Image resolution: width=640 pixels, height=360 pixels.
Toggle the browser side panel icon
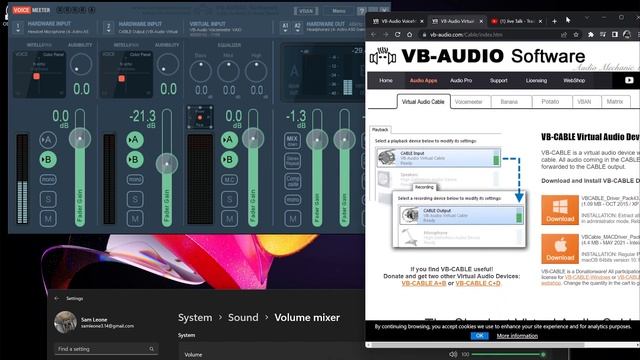(615, 35)
